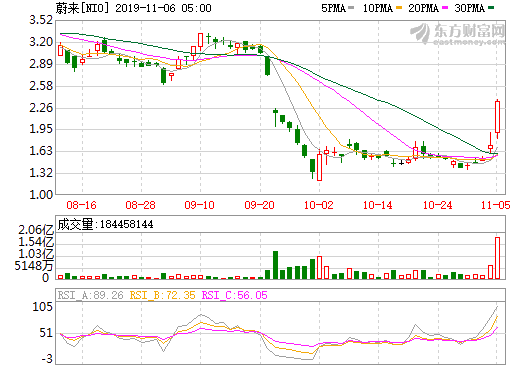Click the 成交量:184458144 volume readout
The width and height of the screenshot is (520, 365).
coord(105,224)
